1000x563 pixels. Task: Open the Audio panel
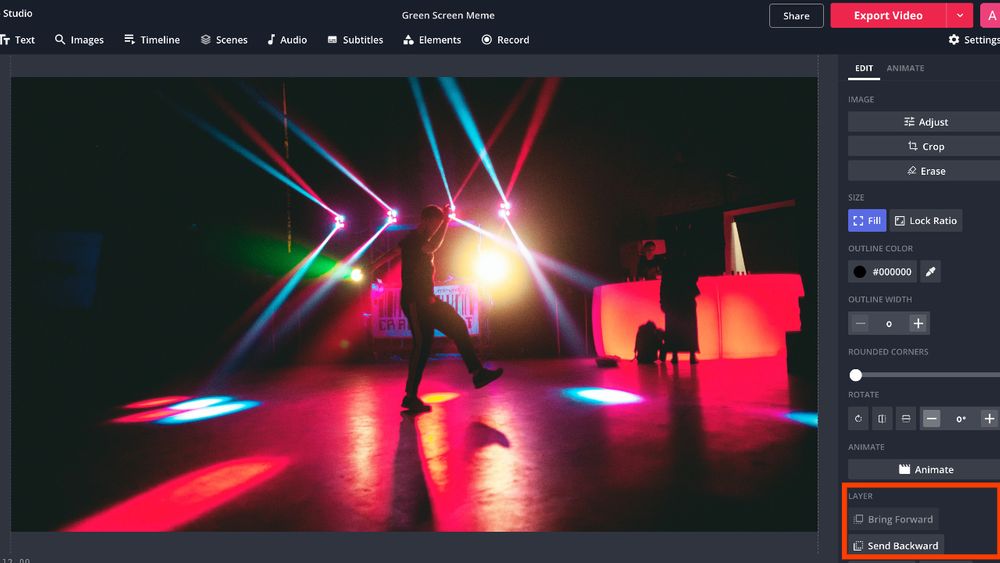click(x=286, y=40)
